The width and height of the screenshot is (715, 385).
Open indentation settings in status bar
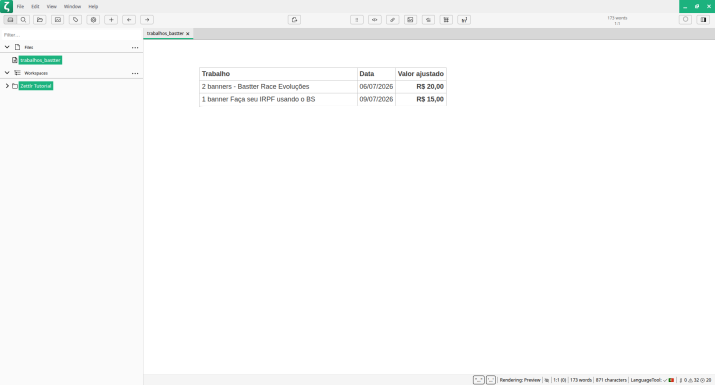pyautogui.click(x=547, y=380)
